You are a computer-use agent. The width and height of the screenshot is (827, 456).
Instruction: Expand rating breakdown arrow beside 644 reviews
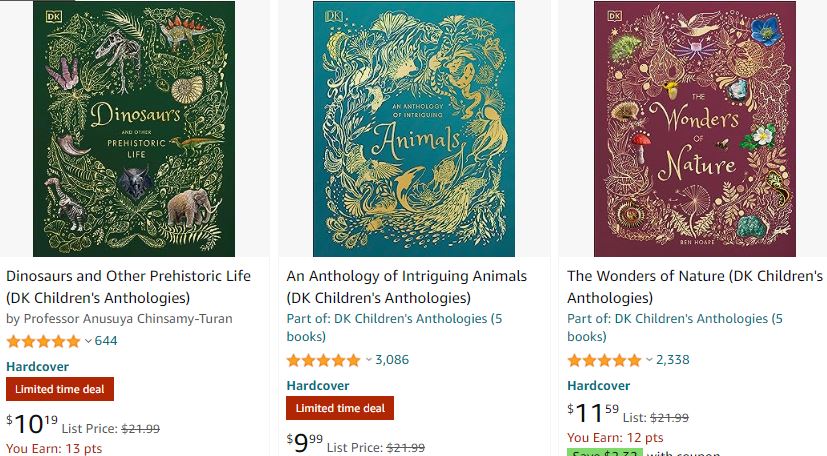88,341
